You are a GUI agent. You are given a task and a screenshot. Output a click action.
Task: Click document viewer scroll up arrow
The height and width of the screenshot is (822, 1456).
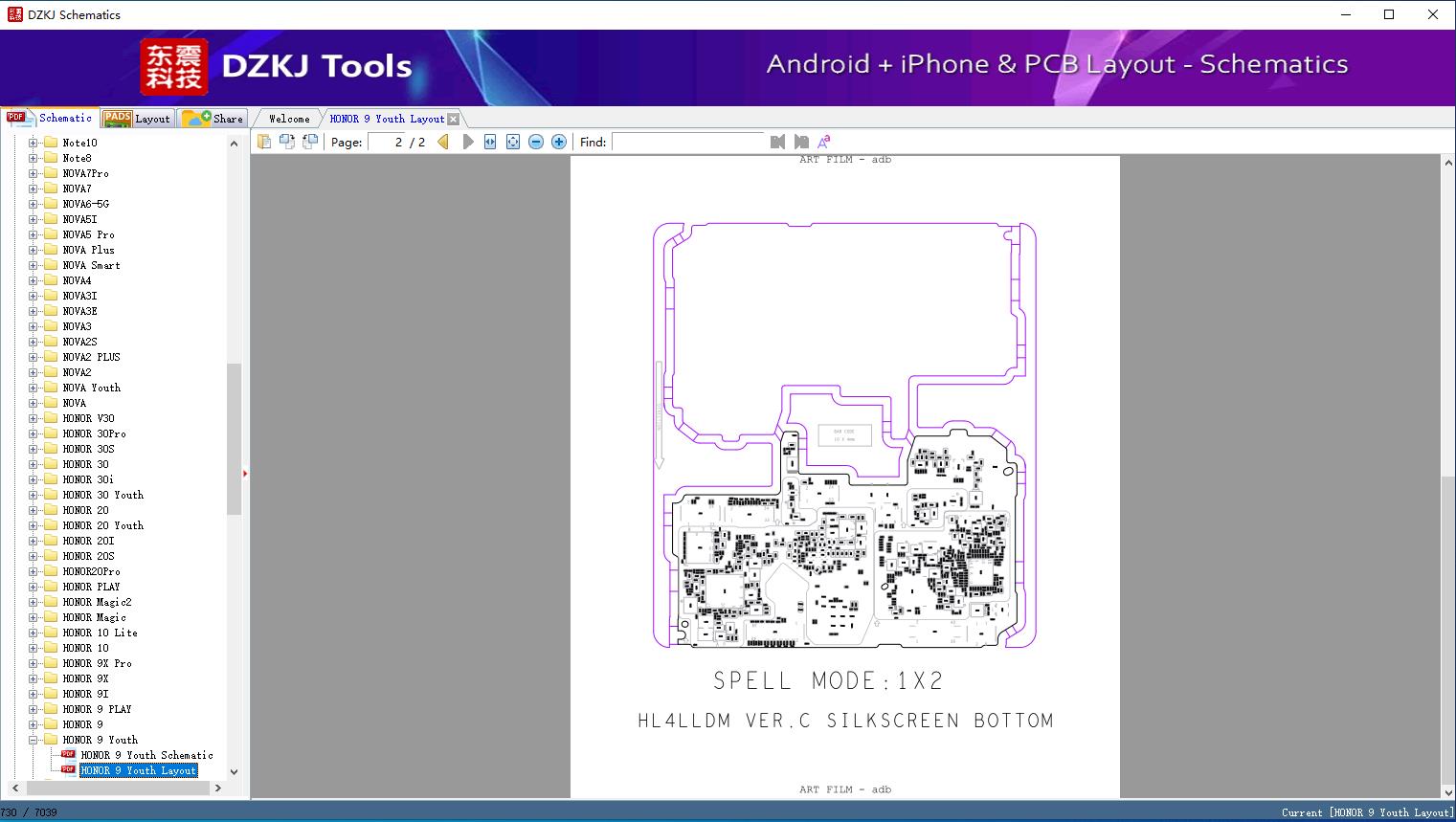click(x=1447, y=163)
